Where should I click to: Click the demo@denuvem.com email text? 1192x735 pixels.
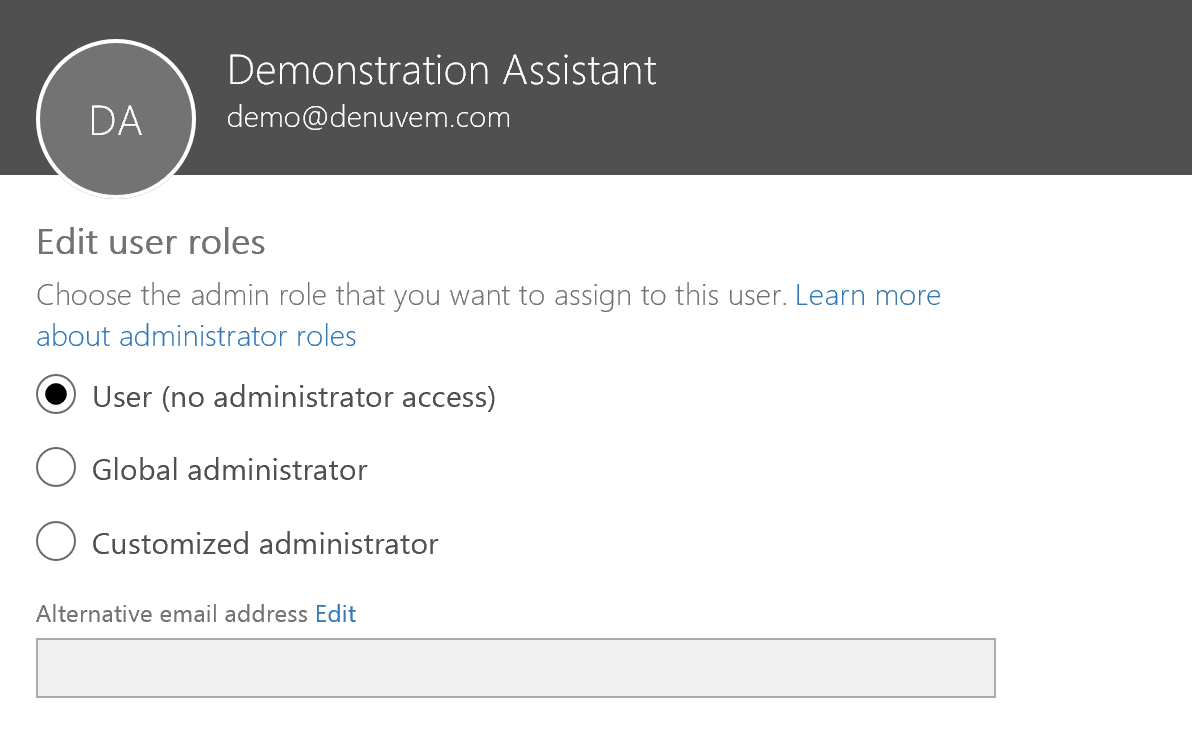coord(369,117)
